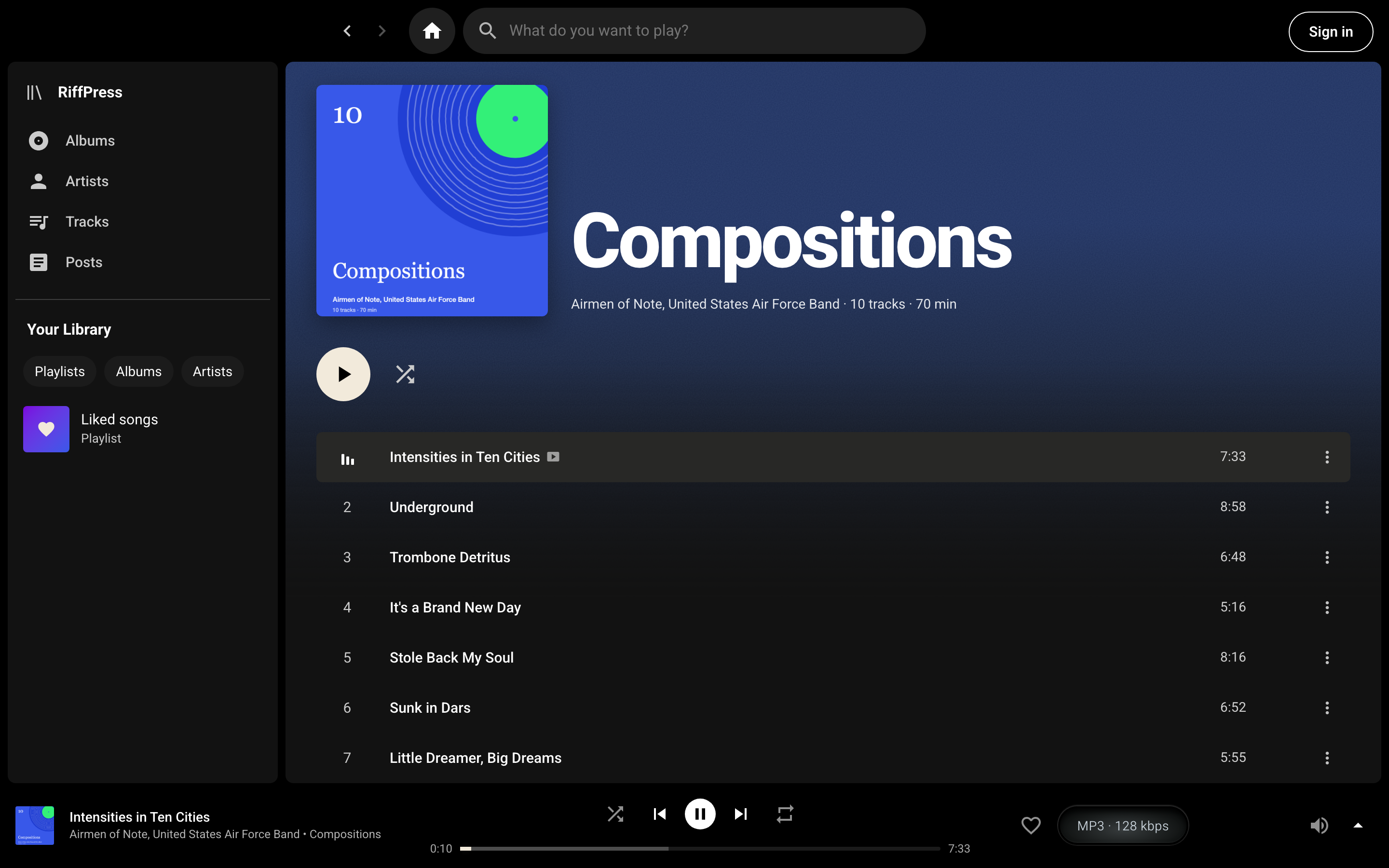Like the current song with heart icon

(1031, 826)
